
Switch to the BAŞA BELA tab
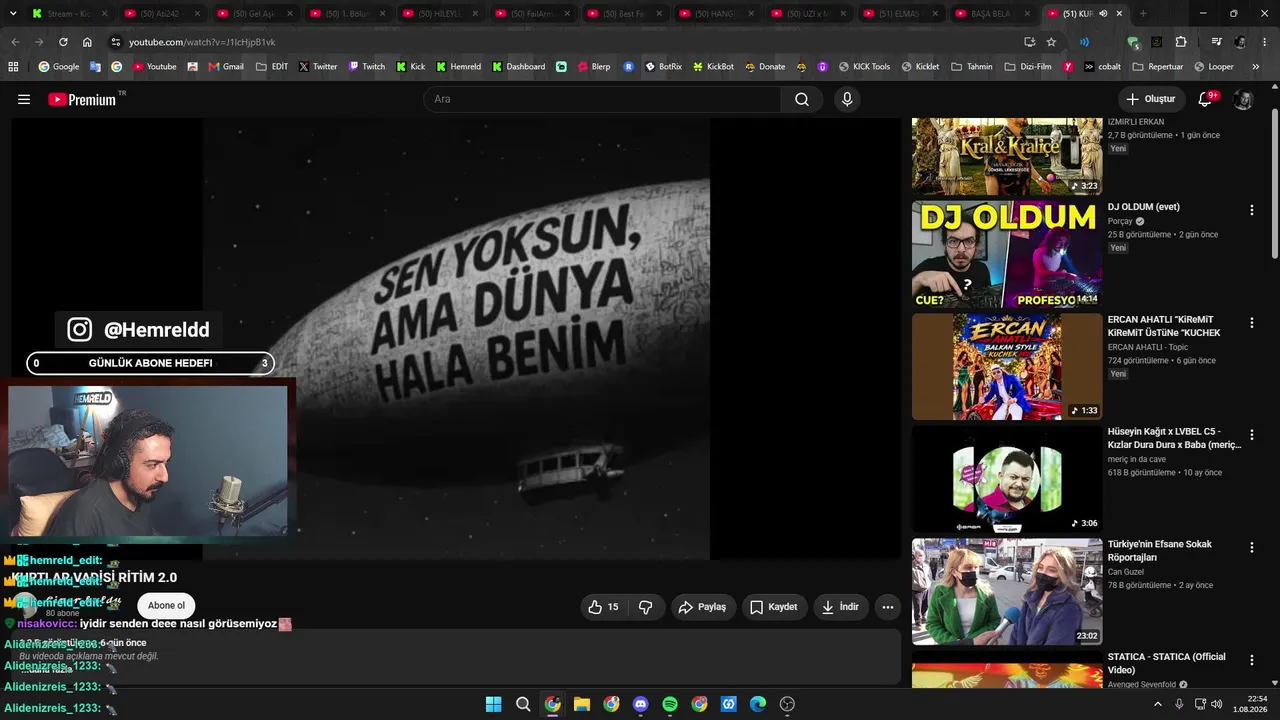(x=992, y=14)
